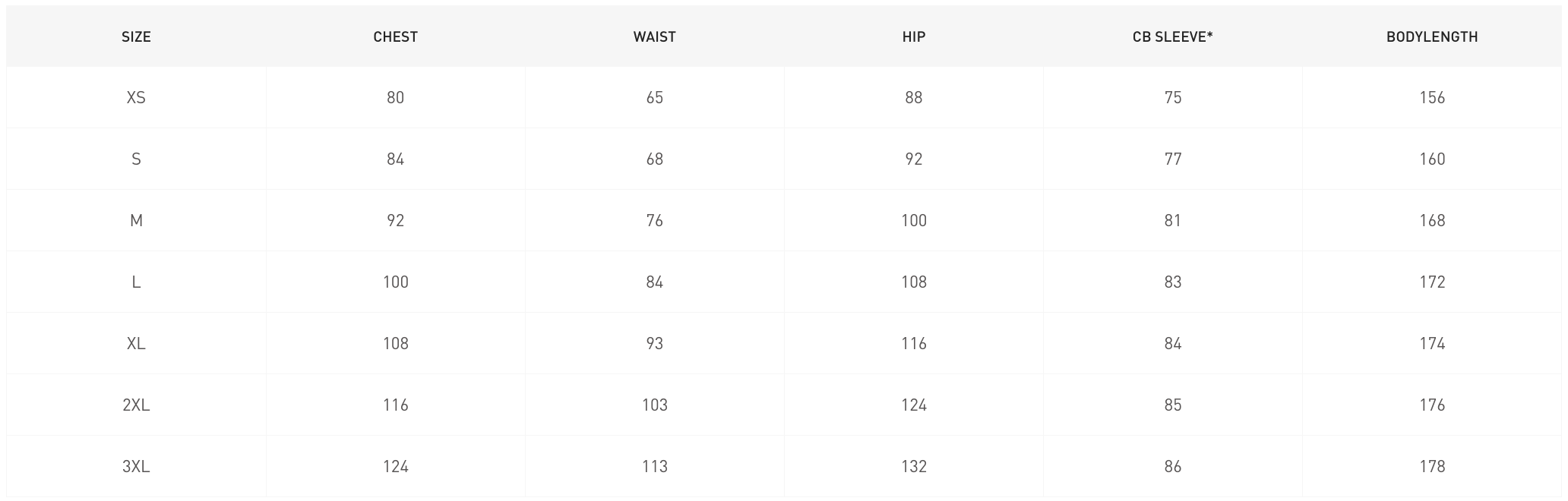This screenshot has width=1568, height=501.
Task: Click bodylength value 160 for S
Action: click(x=1431, y=159)
